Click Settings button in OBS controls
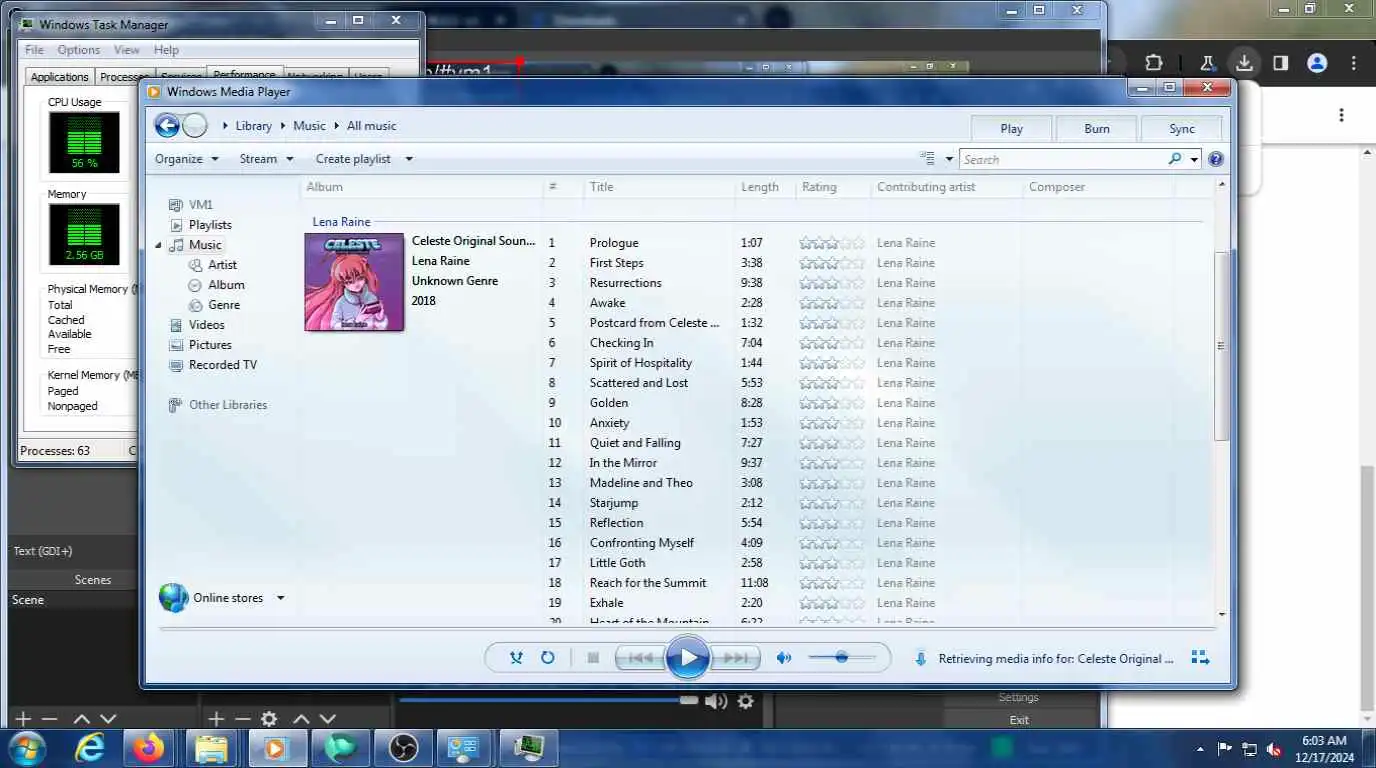 click(1019, 697)
